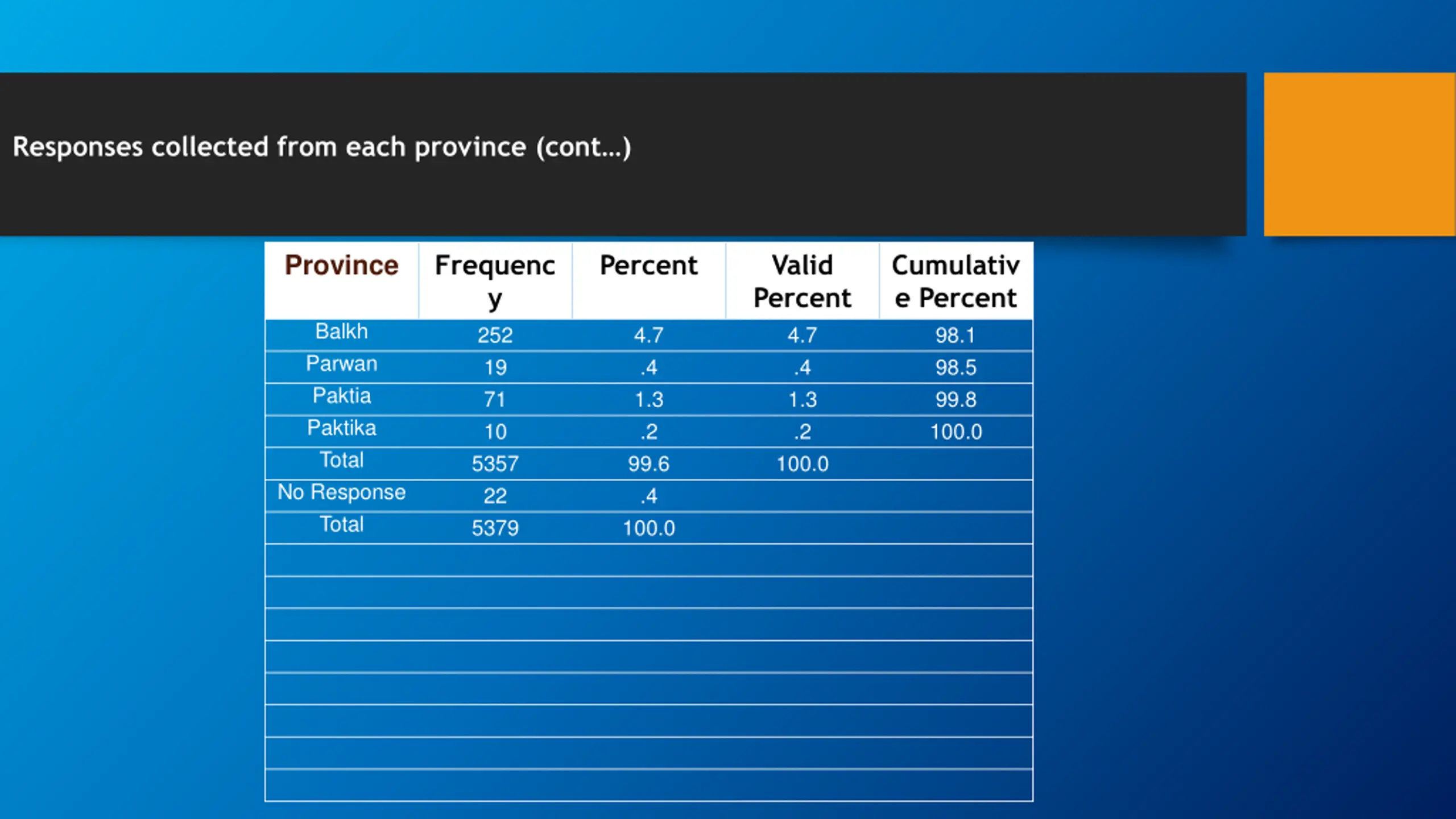Select the Parwan row label
This screenshot has width=1456, height=819.
[342, 363]
